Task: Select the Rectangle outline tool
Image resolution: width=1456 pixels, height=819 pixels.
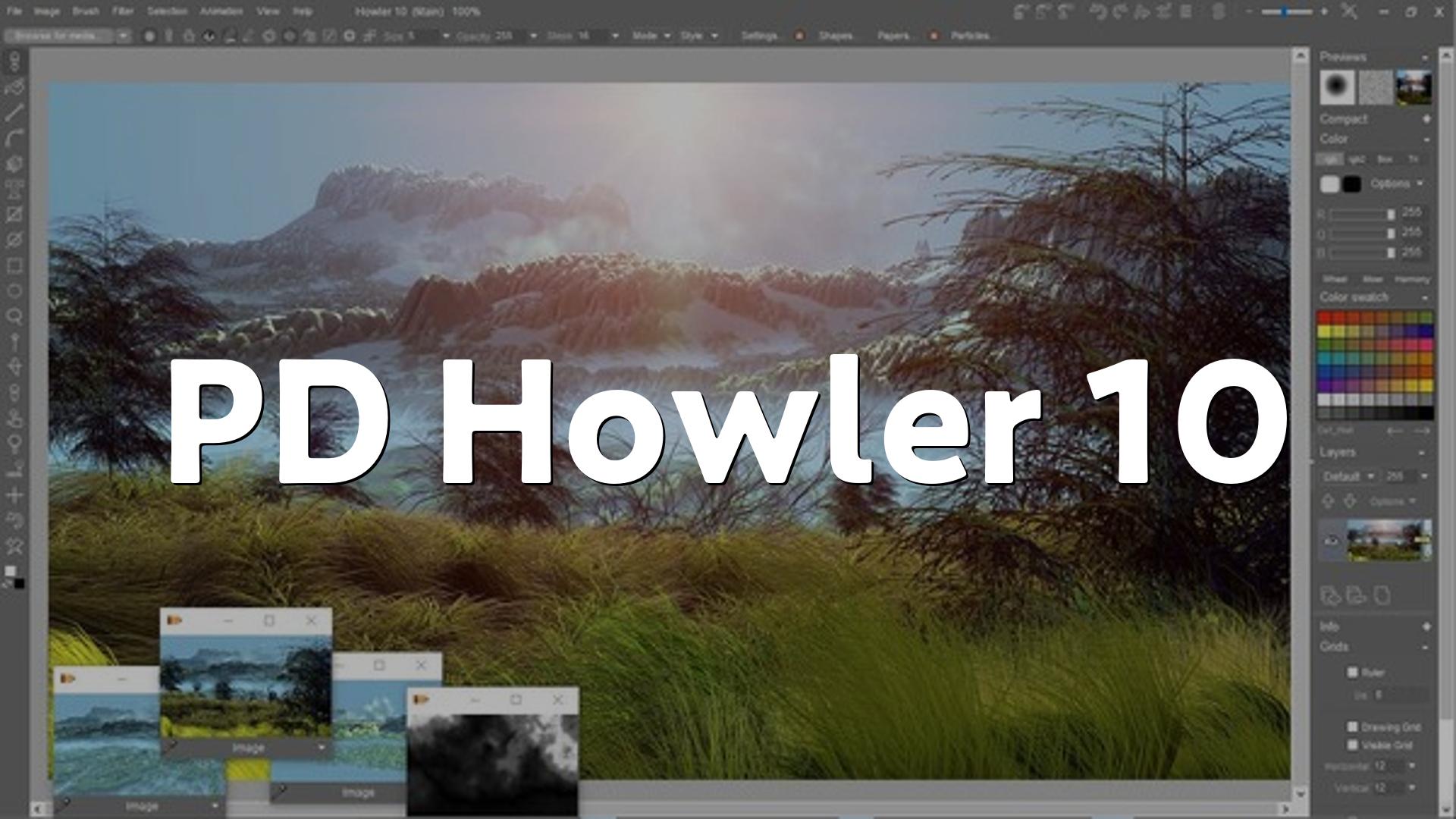Action: point(14,265)
